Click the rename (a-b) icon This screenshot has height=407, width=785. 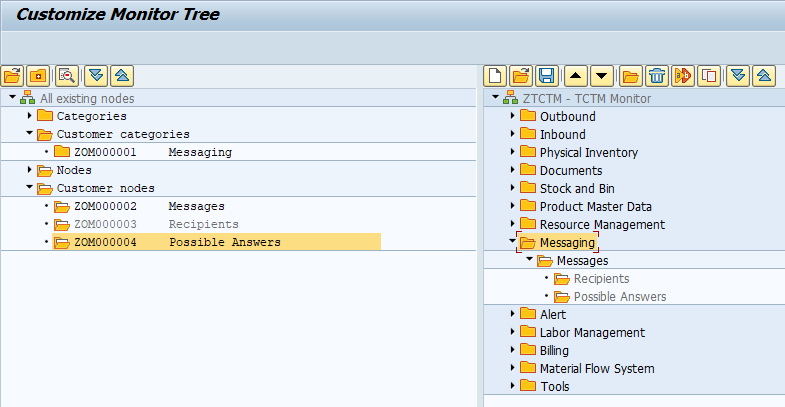pyautogui.click(x=683, y=75)
